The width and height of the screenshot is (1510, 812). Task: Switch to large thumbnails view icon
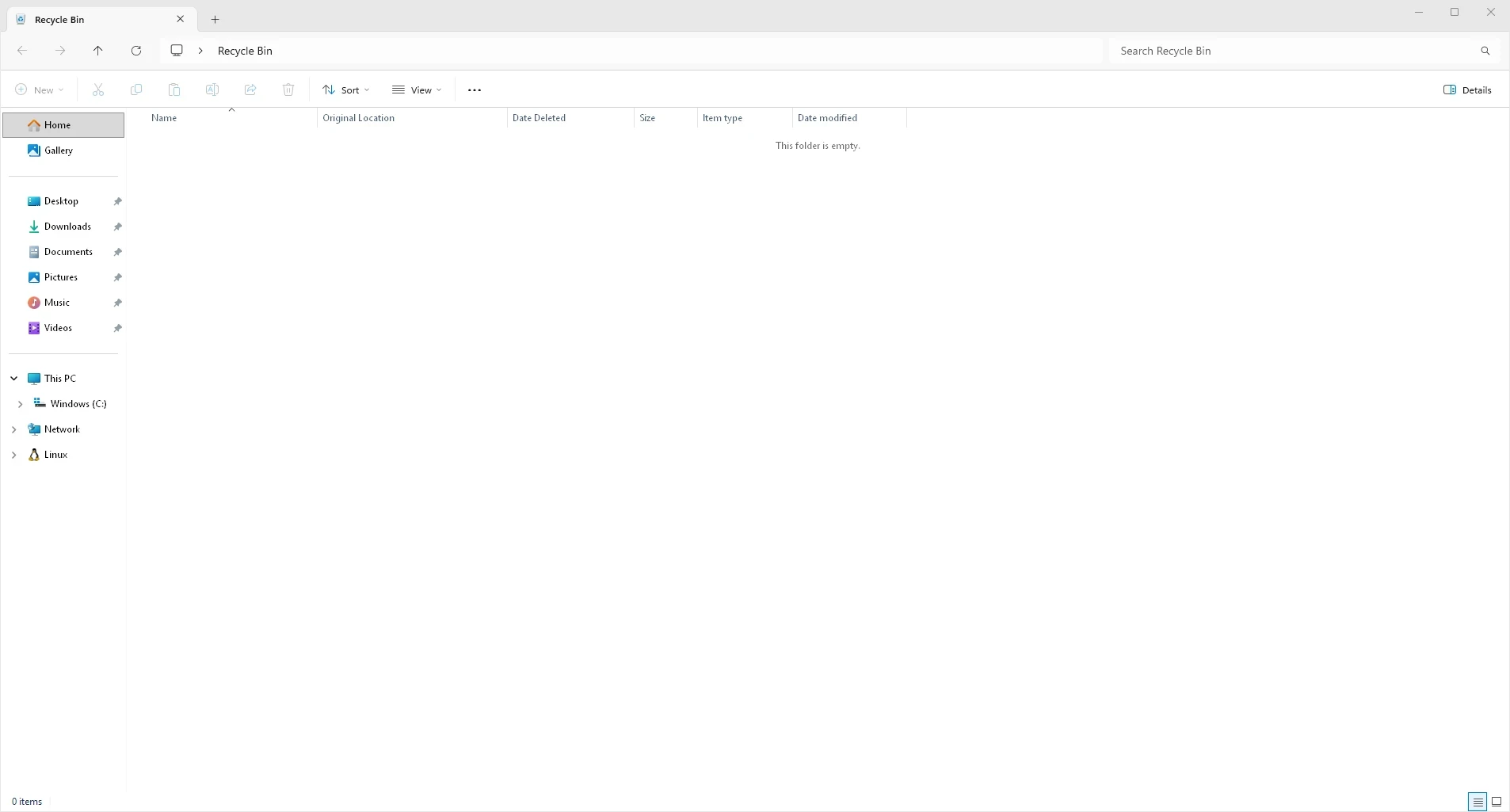1497,802
